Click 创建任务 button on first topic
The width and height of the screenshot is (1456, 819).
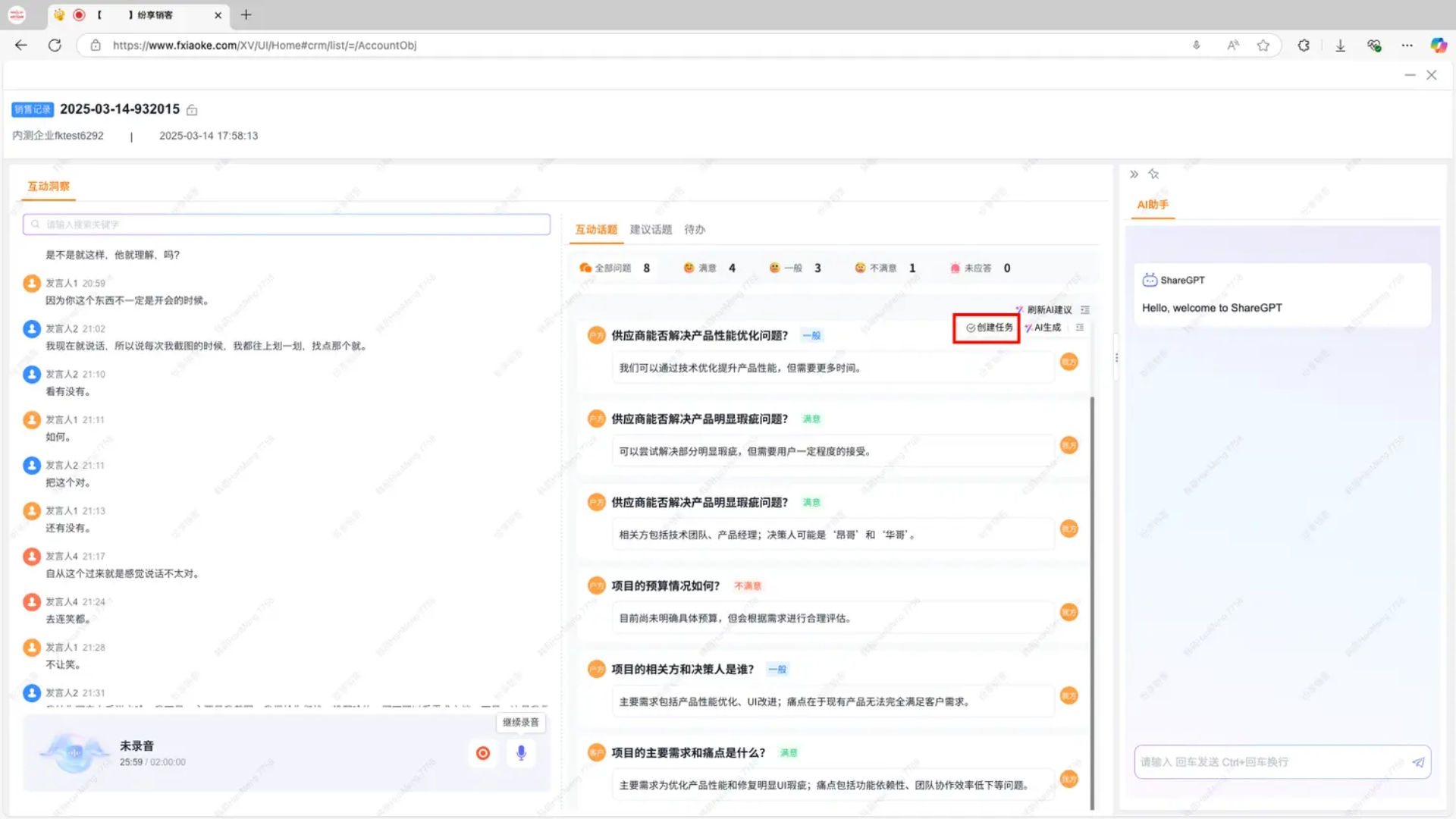point(990,328)
